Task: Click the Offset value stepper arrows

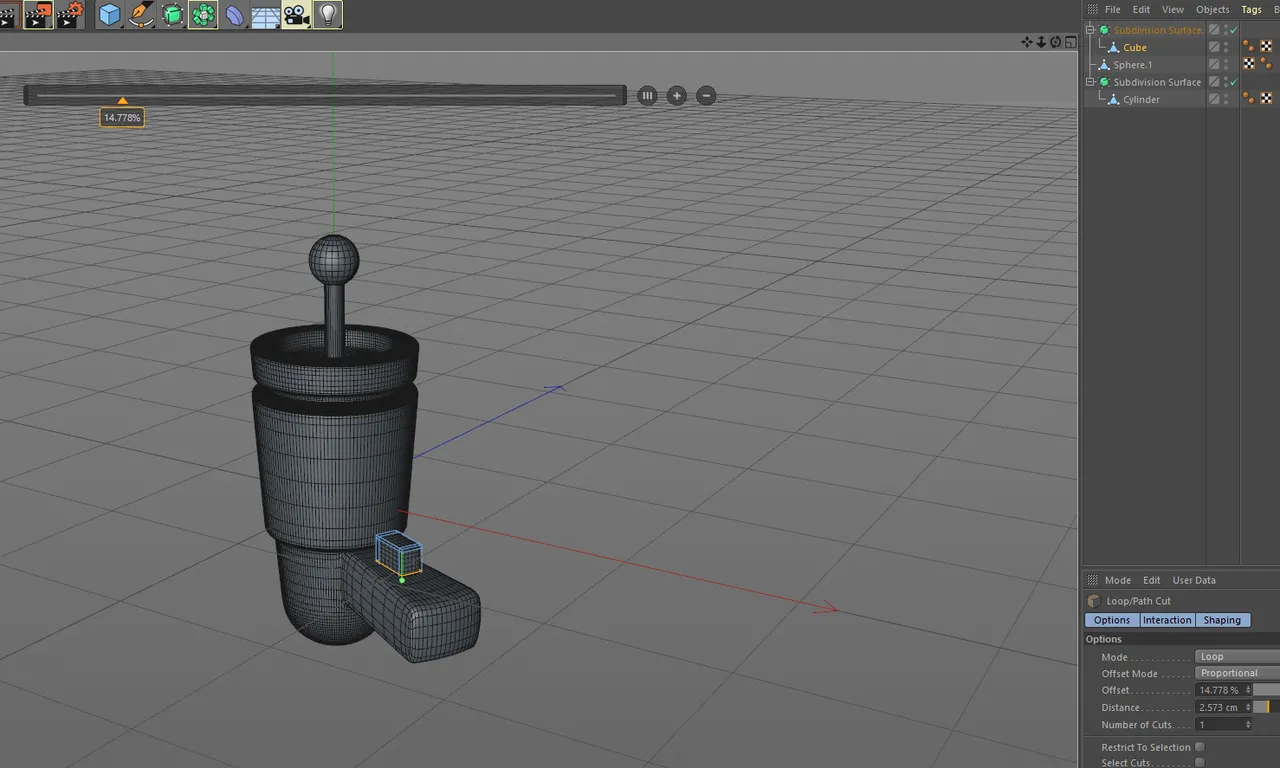Action: coord(1248,690)
